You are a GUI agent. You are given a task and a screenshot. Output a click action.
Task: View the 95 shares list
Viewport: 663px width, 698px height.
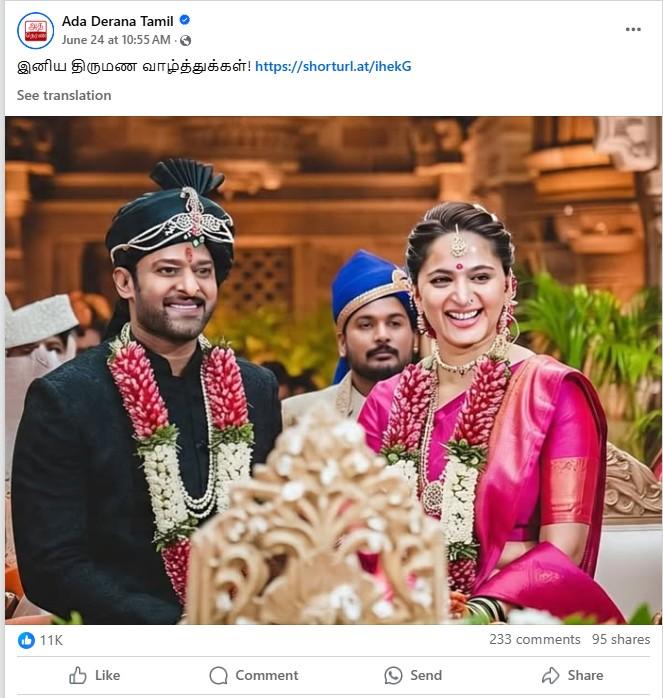coord(621,639)
